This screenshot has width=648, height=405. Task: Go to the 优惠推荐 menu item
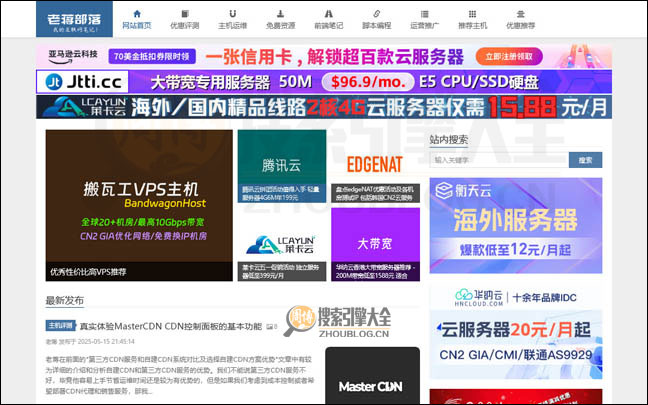(x=520, y=19)
